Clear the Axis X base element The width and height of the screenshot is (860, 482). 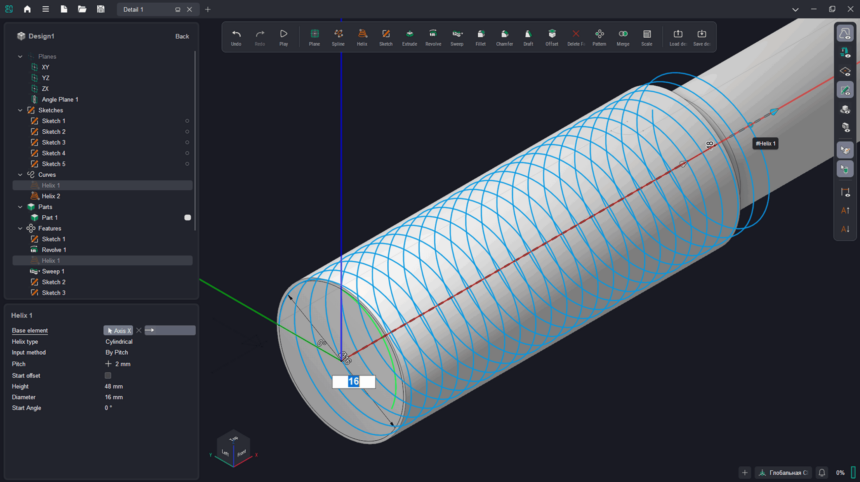coord(139,330)
